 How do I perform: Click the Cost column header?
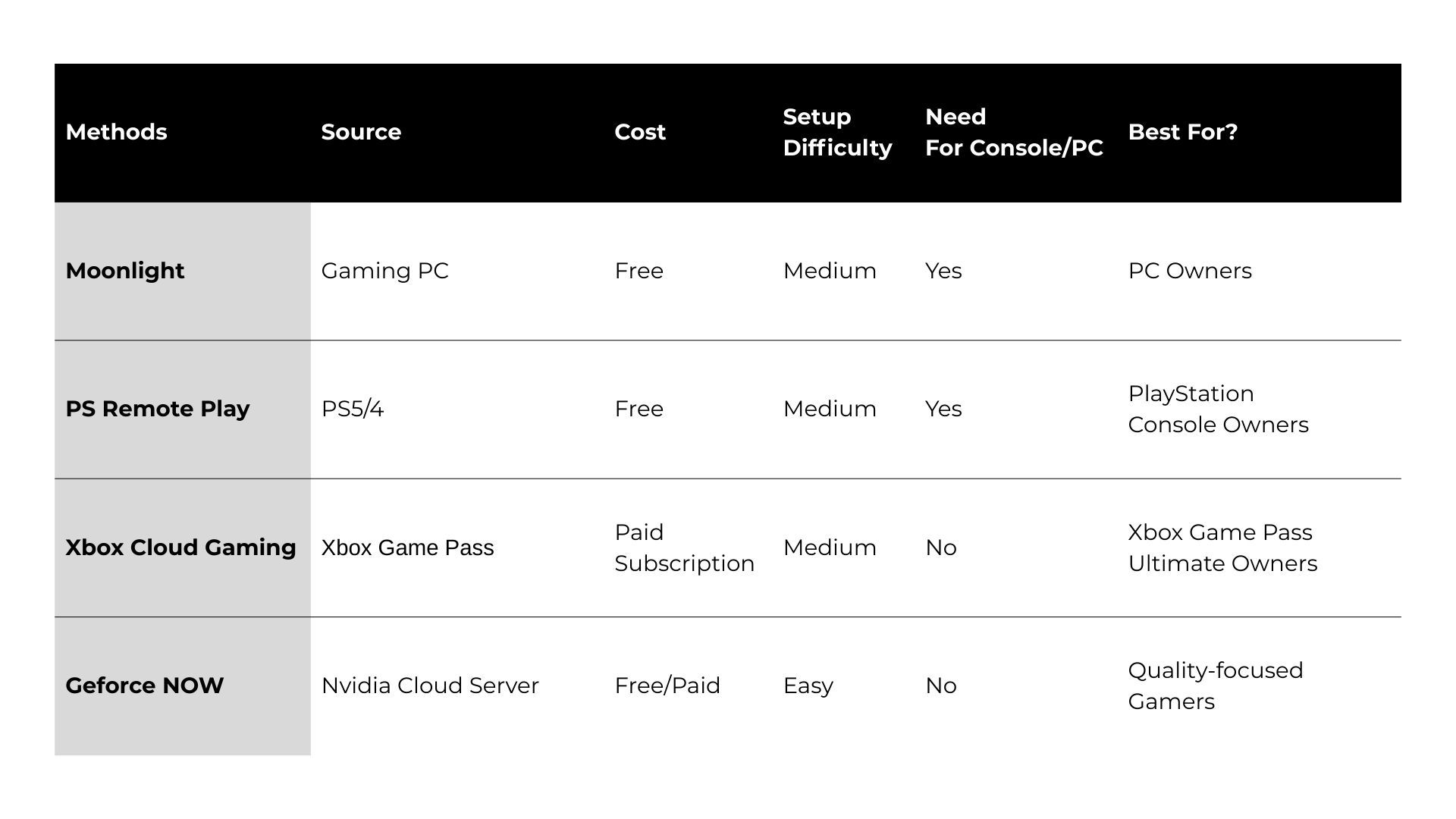(640, 132)
